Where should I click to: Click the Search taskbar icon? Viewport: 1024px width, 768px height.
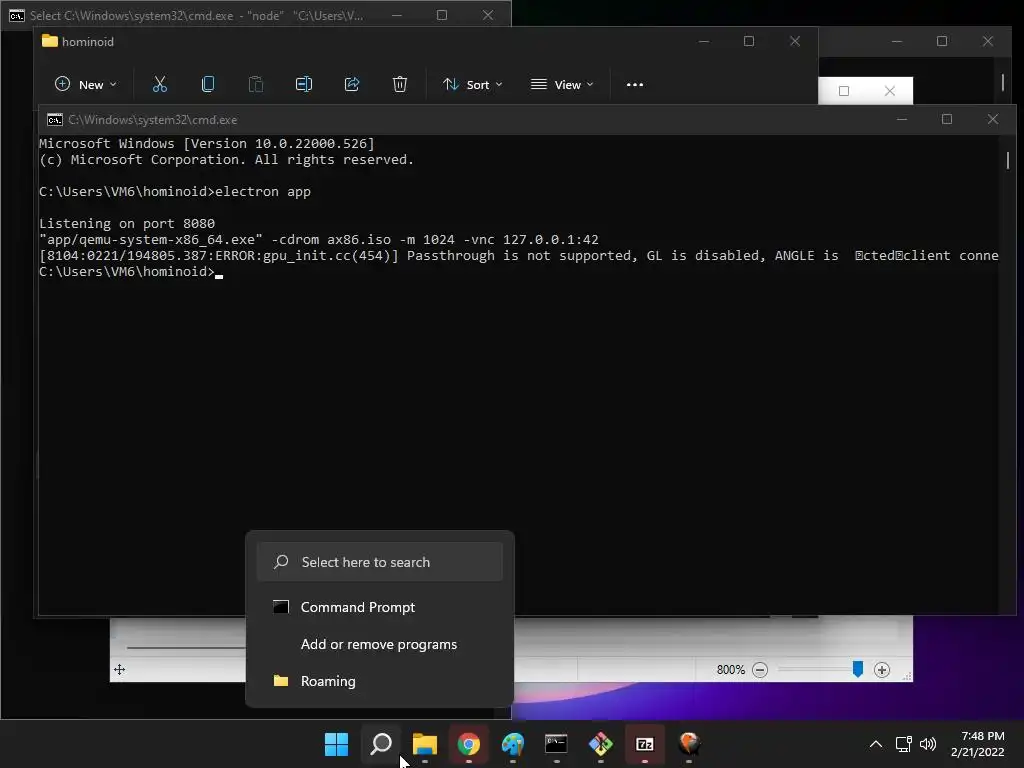[381, 744]
